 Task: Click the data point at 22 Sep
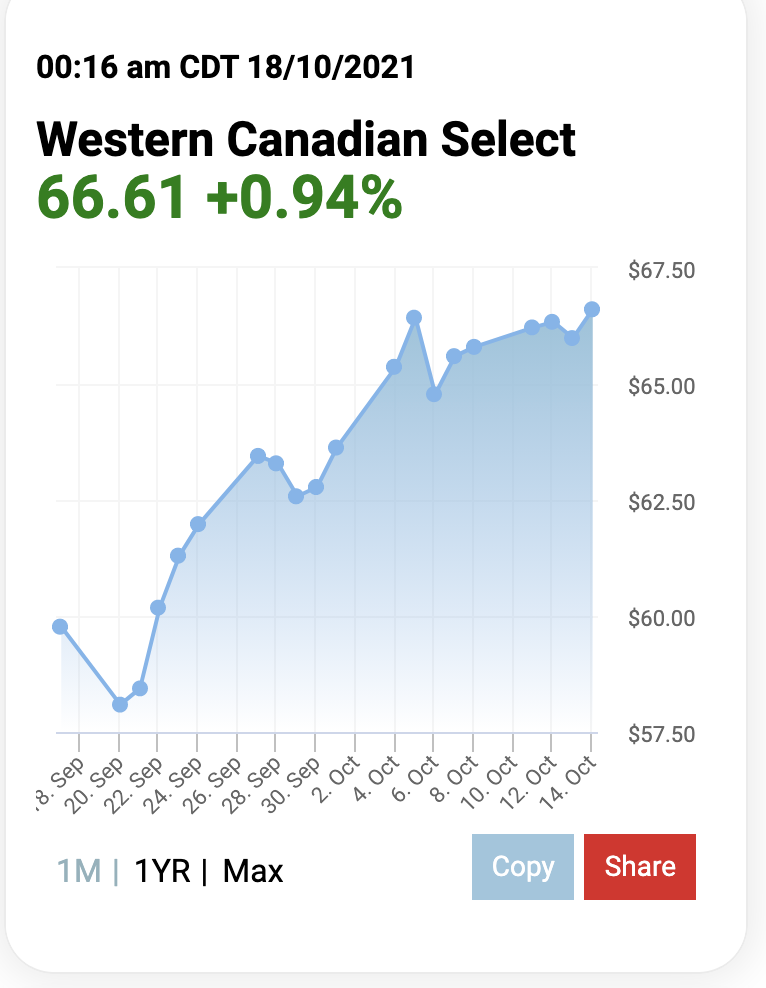[157, 607]
